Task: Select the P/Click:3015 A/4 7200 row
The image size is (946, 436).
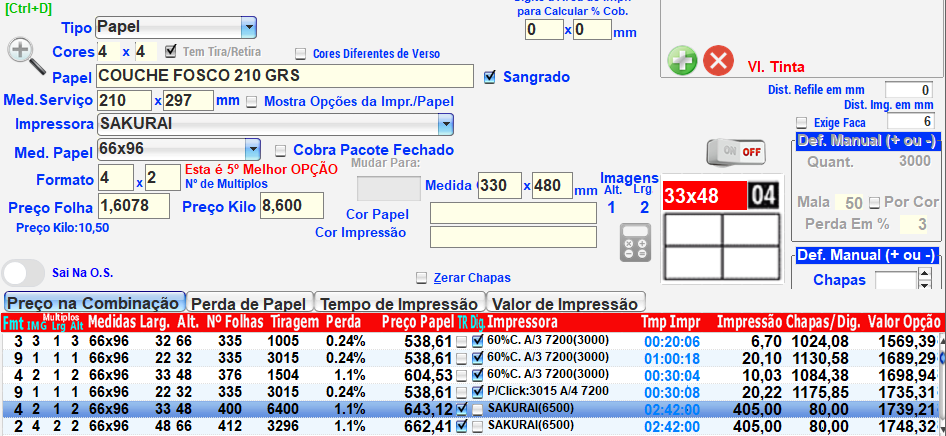Action: [471, 393]
